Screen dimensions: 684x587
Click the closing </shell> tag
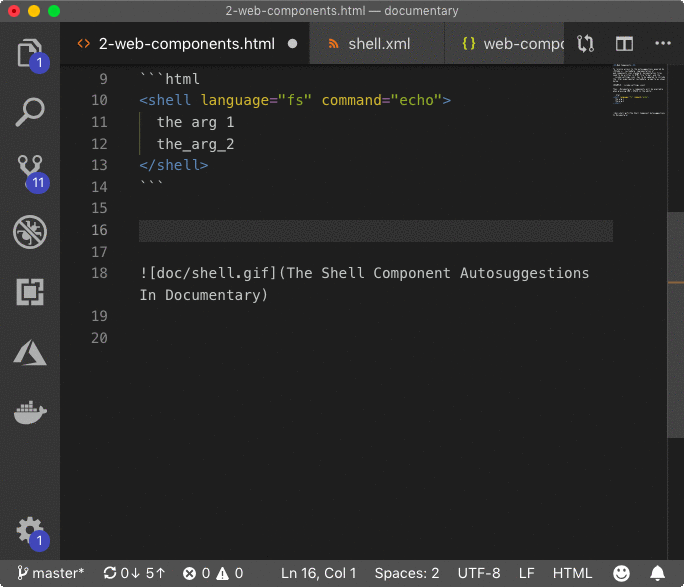click(x=174, y=165)
